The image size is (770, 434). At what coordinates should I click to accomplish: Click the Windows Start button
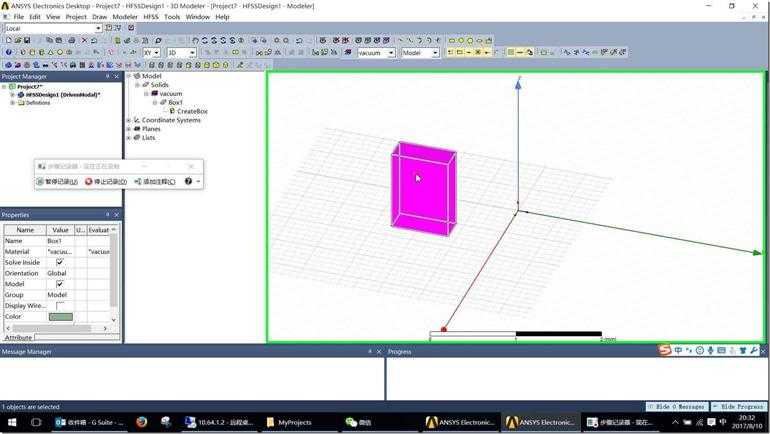click(x=12, y=422)
